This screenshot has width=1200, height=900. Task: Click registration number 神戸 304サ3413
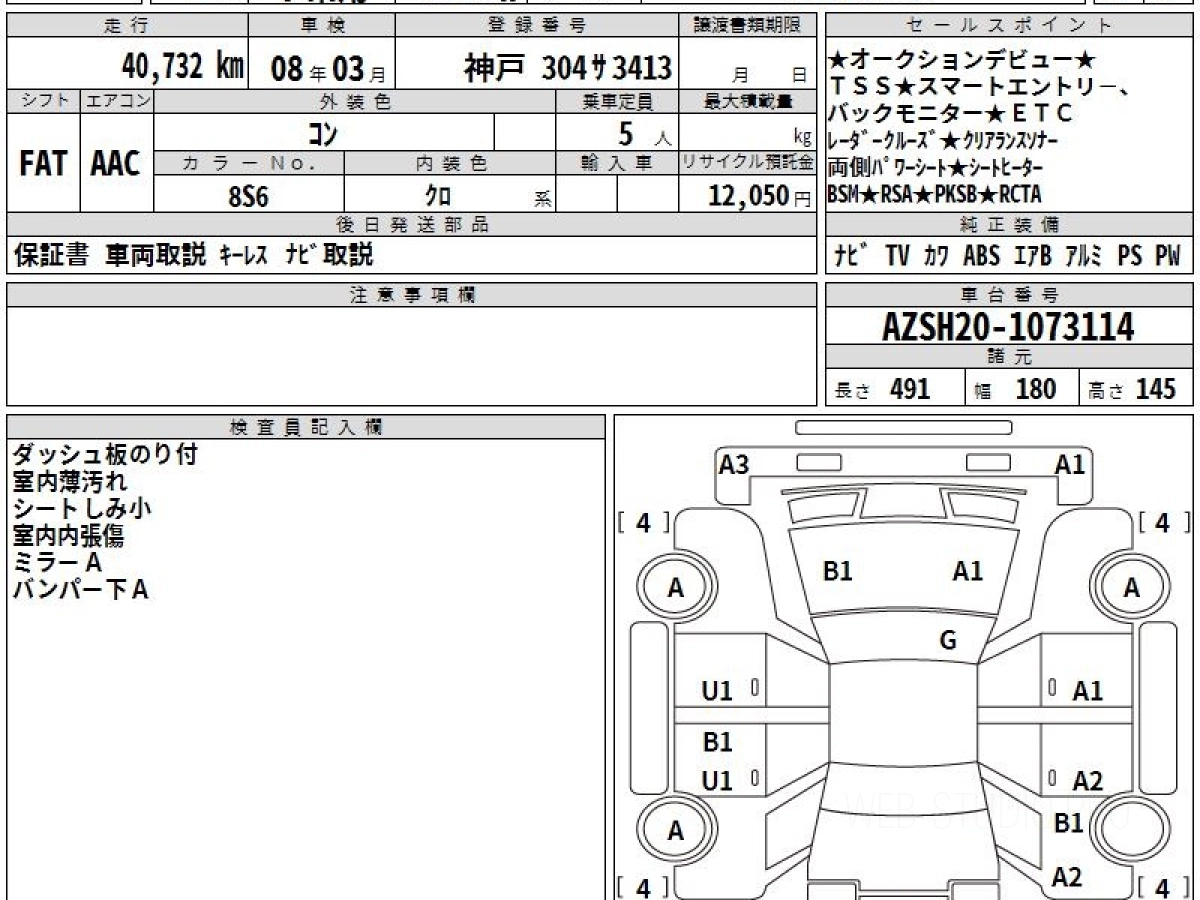[x=567, y=67]
